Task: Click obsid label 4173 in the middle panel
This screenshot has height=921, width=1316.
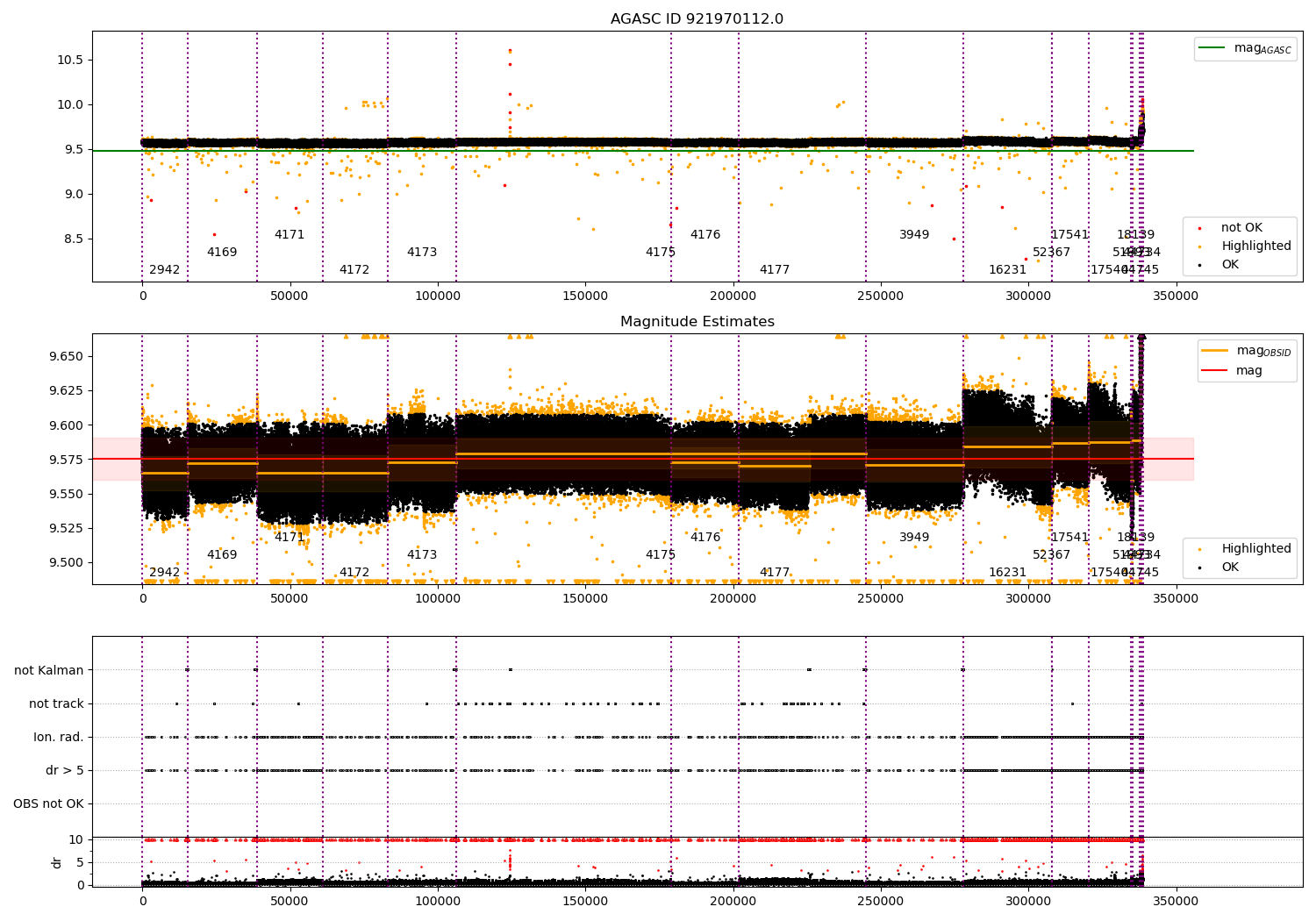Action: (x=422, y=555)
